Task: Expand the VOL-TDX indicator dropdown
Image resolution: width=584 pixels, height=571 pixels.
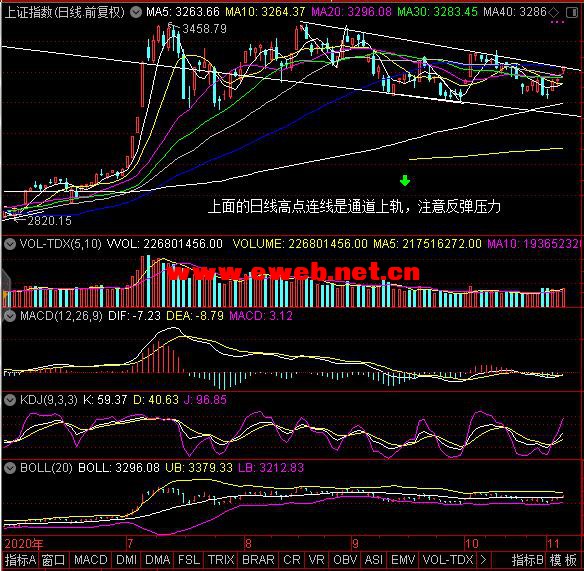Action: pos(10,244)
